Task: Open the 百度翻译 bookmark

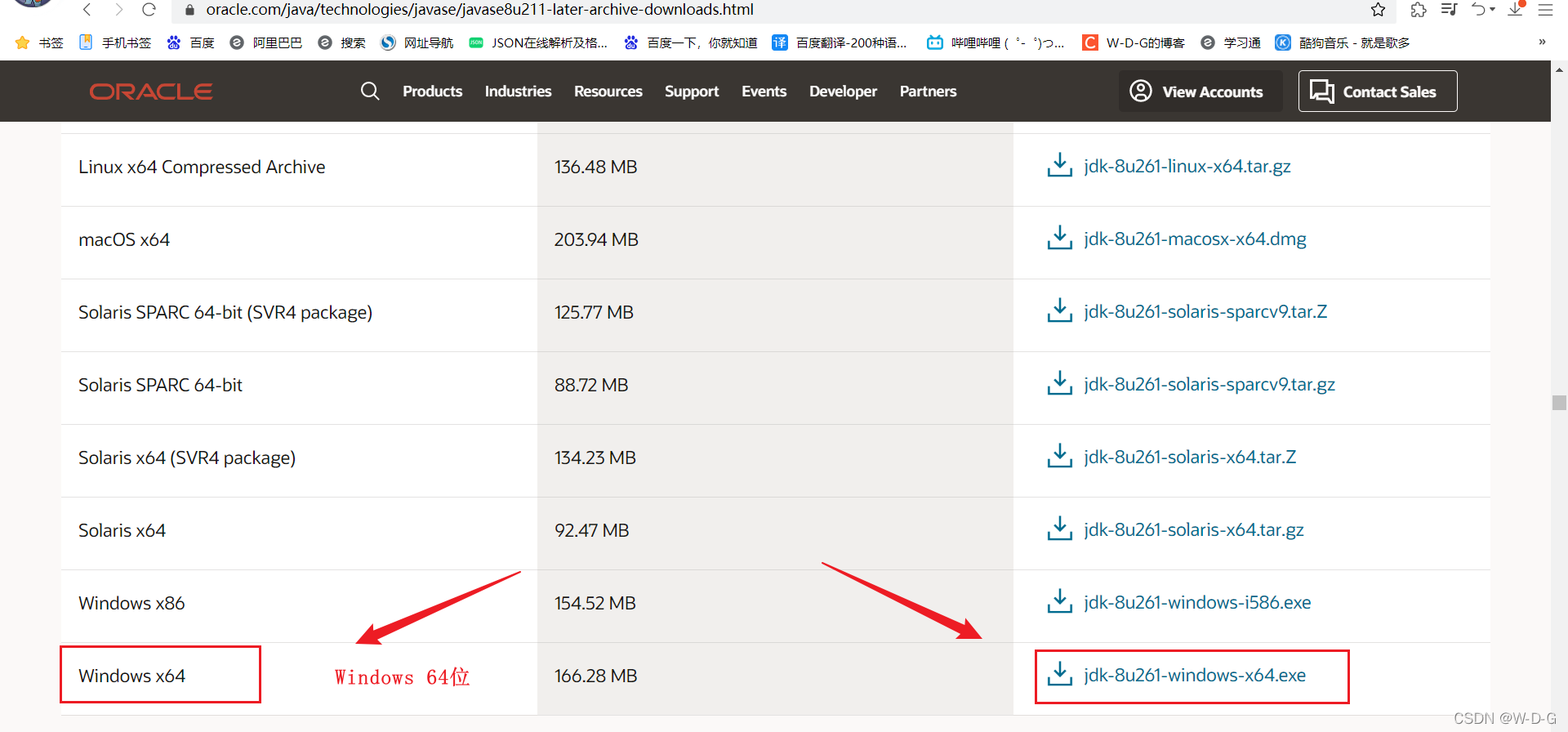Action: coord(840,42)
